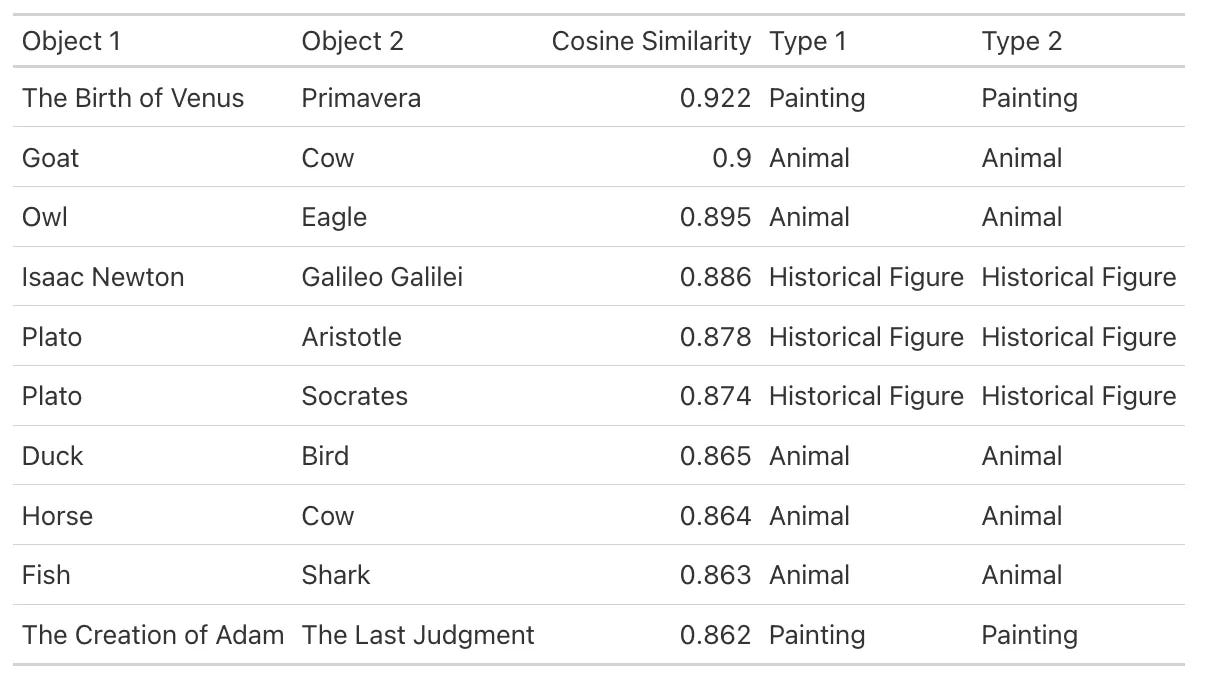Screen dimensions: 1208x682
Task: Click the Eagle cell
Action: (334, 217)
